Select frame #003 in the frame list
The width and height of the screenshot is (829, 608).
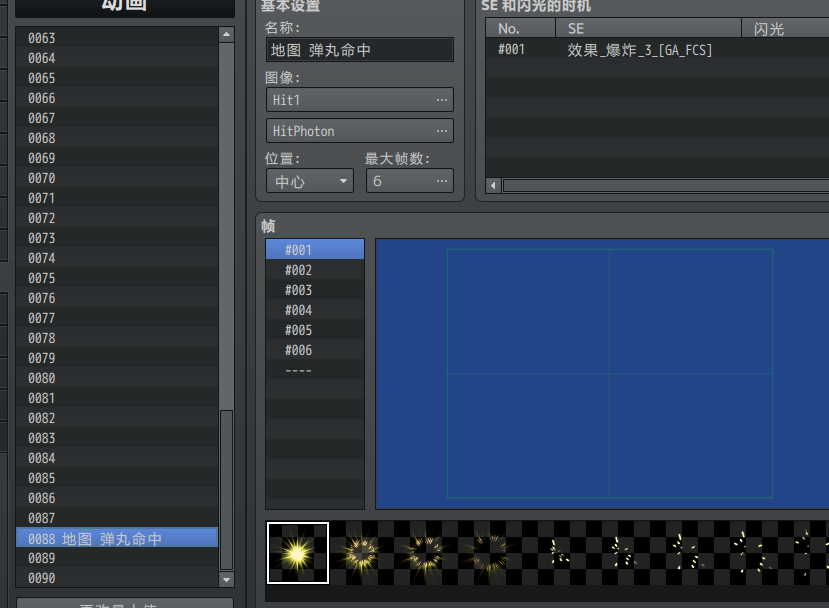(314, 290)
